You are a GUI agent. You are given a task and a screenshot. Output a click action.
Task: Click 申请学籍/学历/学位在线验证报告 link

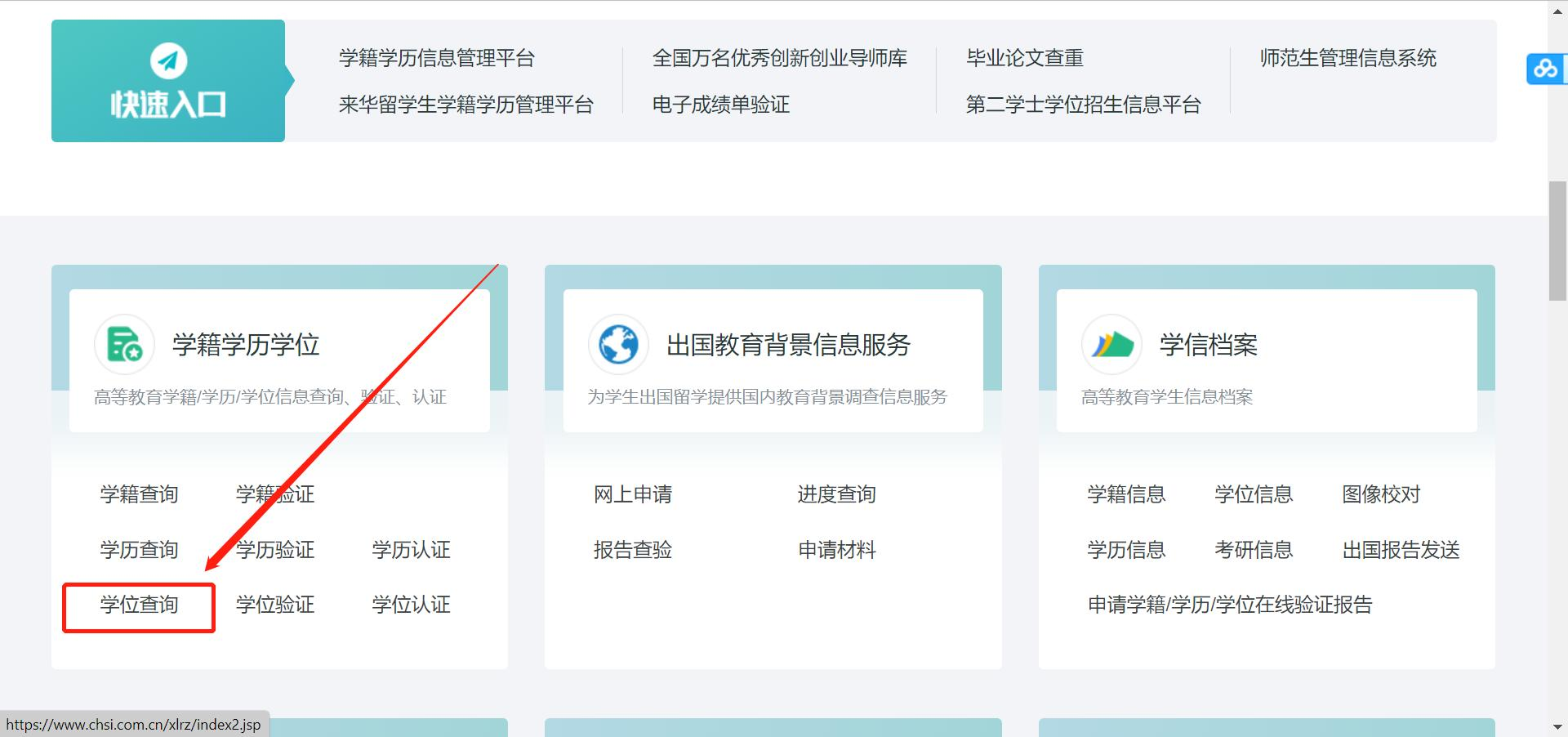(1230, 605)
